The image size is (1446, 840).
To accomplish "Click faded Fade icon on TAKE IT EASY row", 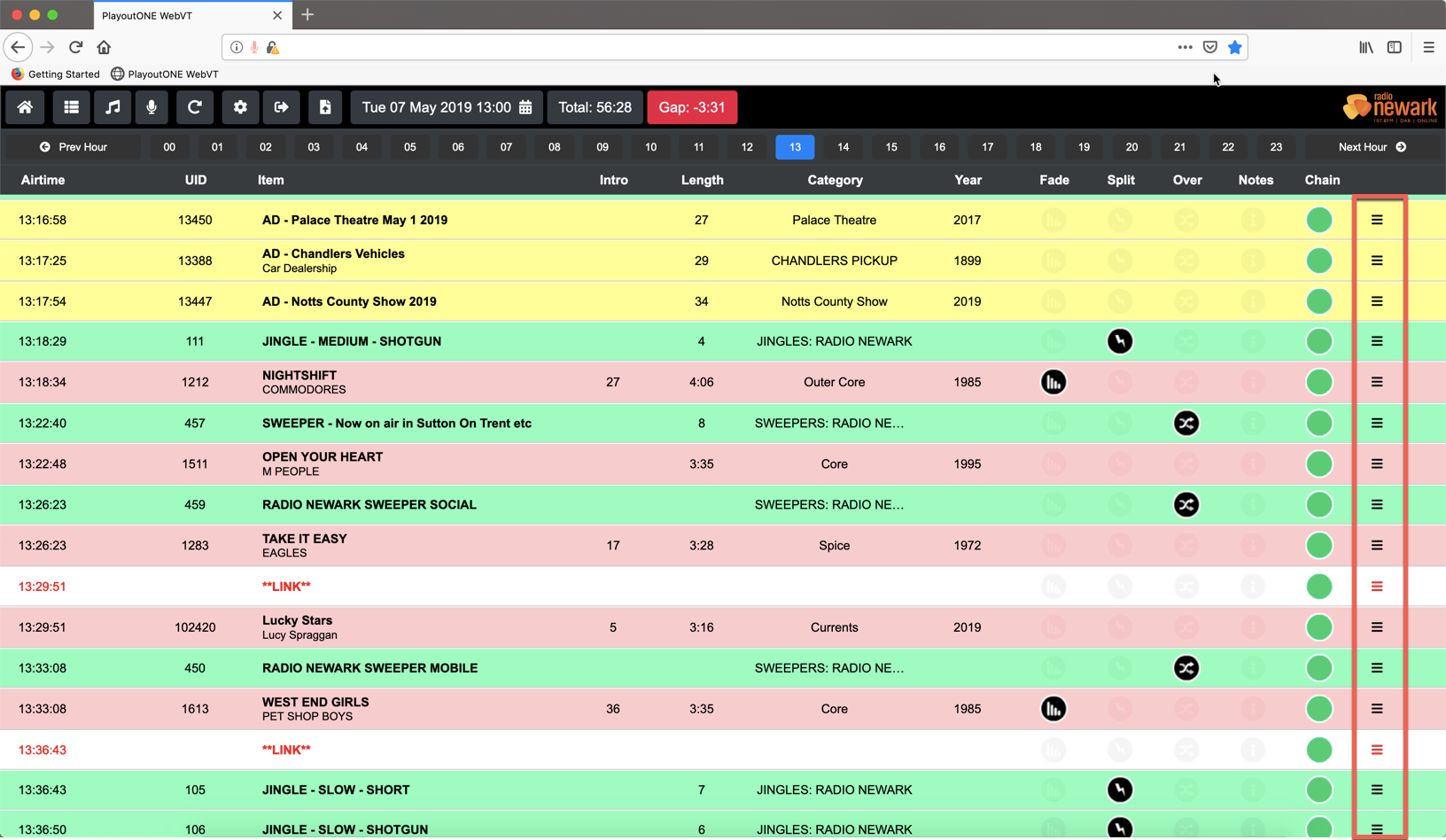I will (1053, 545).
